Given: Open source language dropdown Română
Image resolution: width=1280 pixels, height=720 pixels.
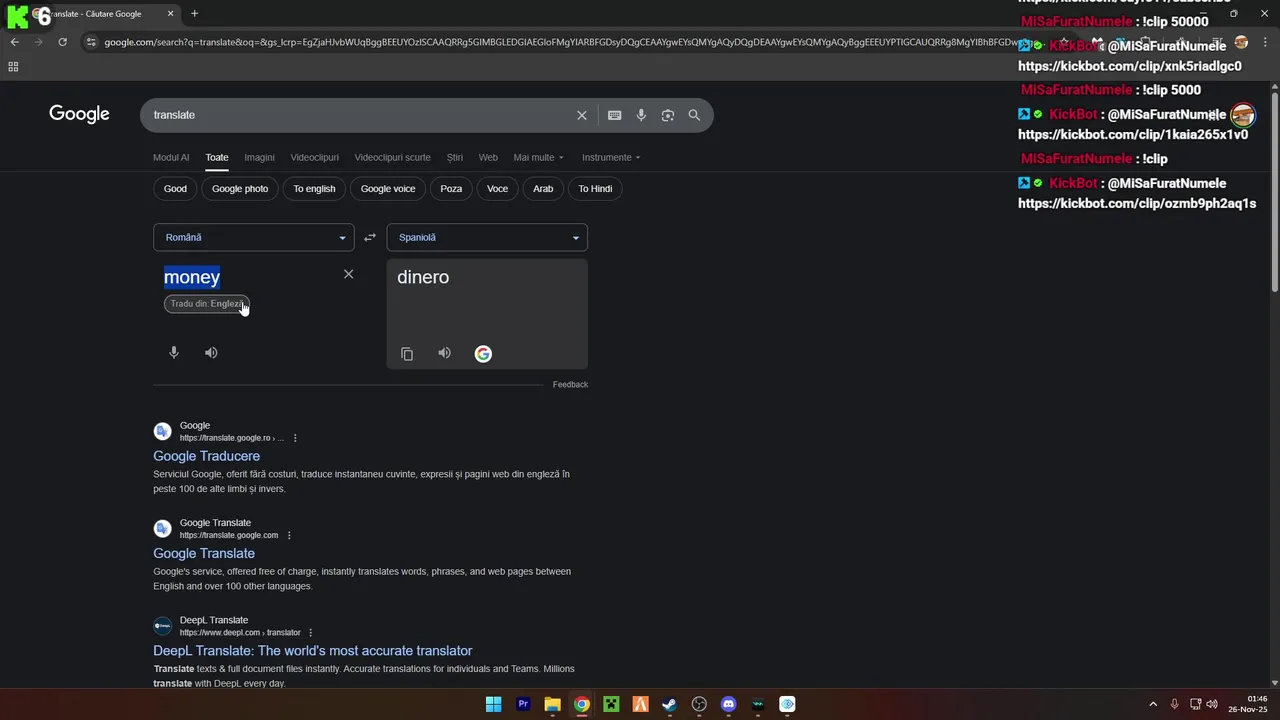Looking at the screenshot, I should tap(254, 237).
